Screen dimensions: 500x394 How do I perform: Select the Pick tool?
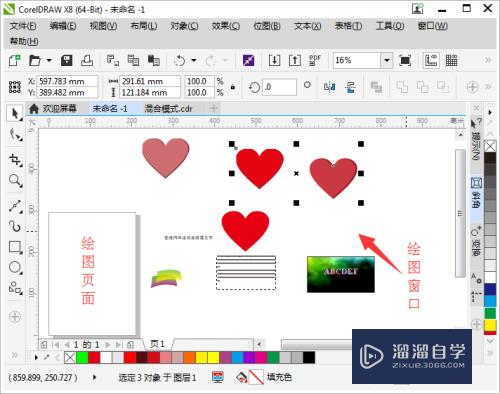pos(15,114)
